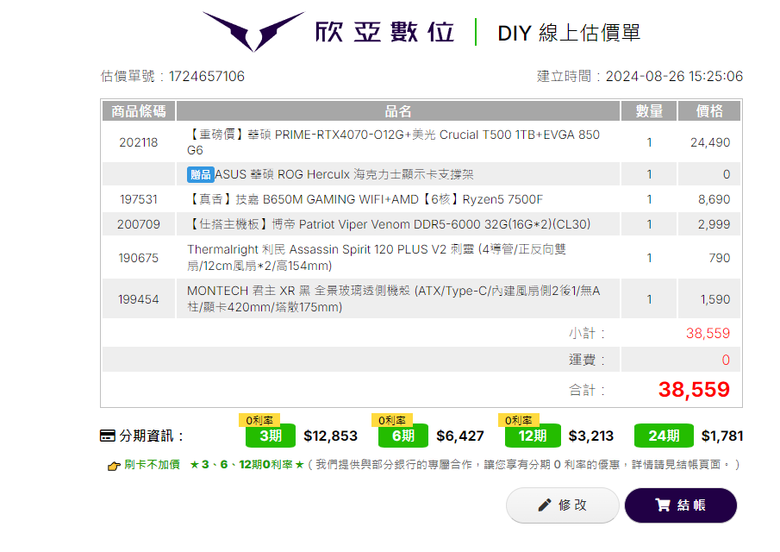This screenshot has height=552, width=780.
Task: Click product barcode 190675
Action: [138, 258]
